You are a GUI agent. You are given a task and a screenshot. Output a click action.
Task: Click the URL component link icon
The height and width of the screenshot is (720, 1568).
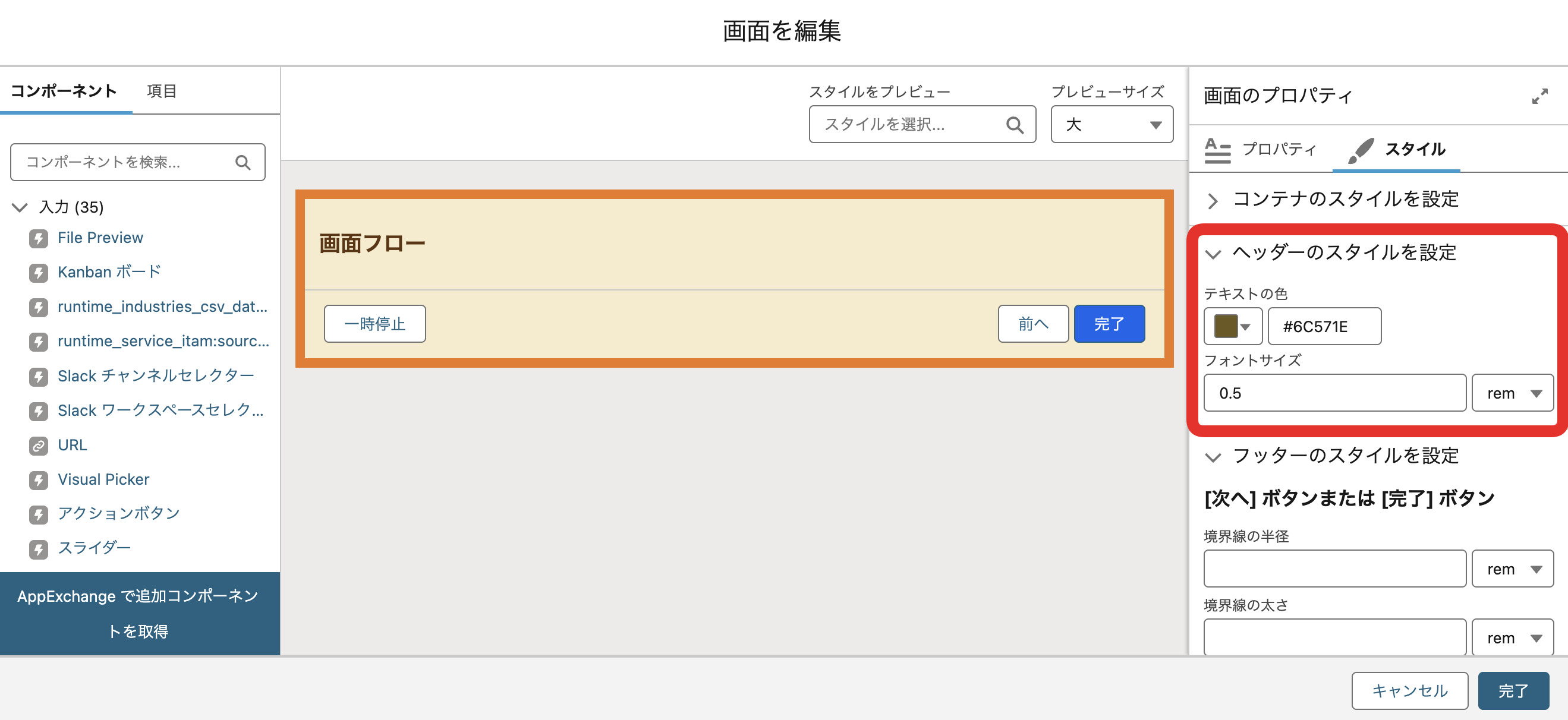click(39, 445)
